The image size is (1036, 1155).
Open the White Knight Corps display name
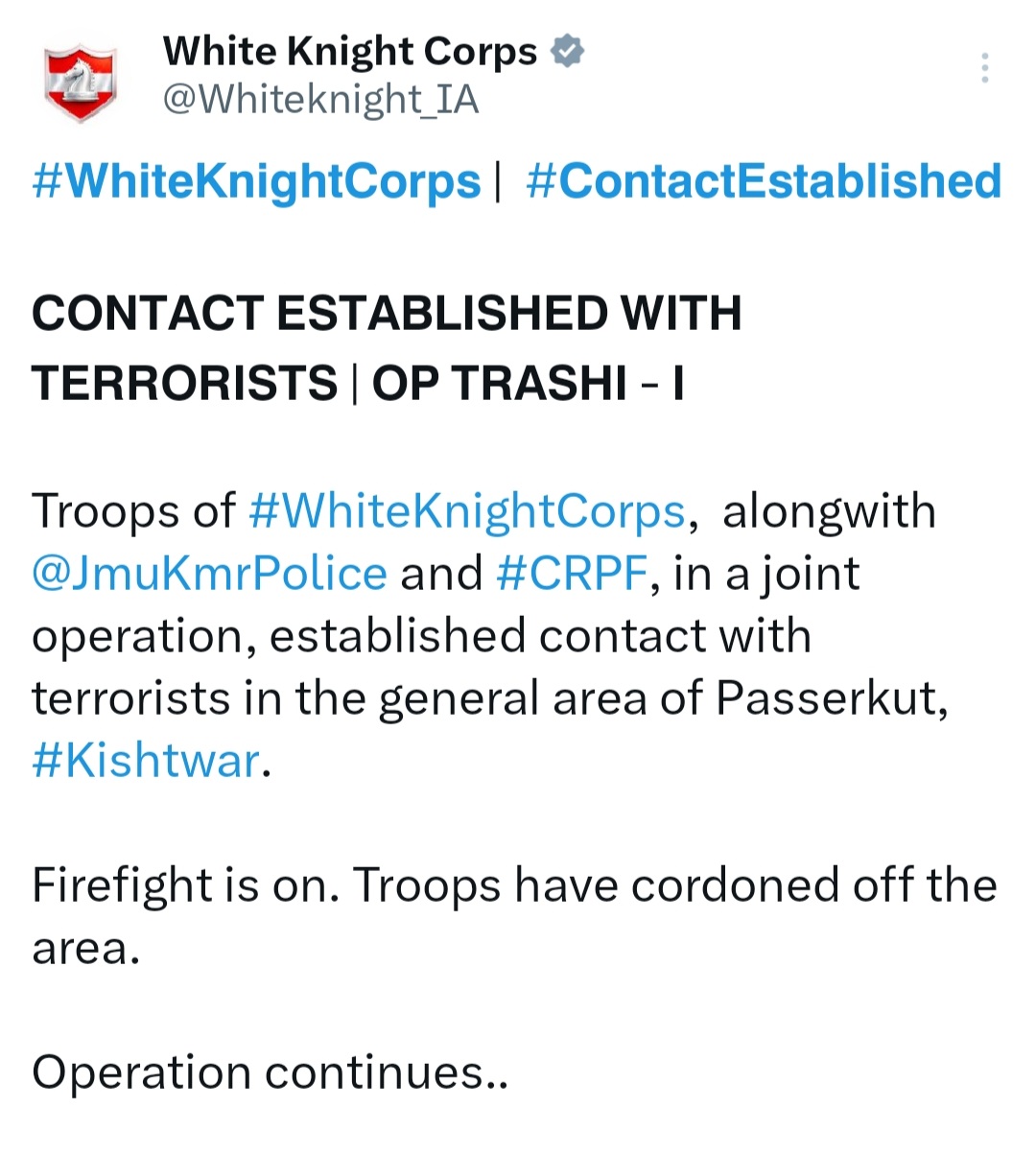click(350, 51)
